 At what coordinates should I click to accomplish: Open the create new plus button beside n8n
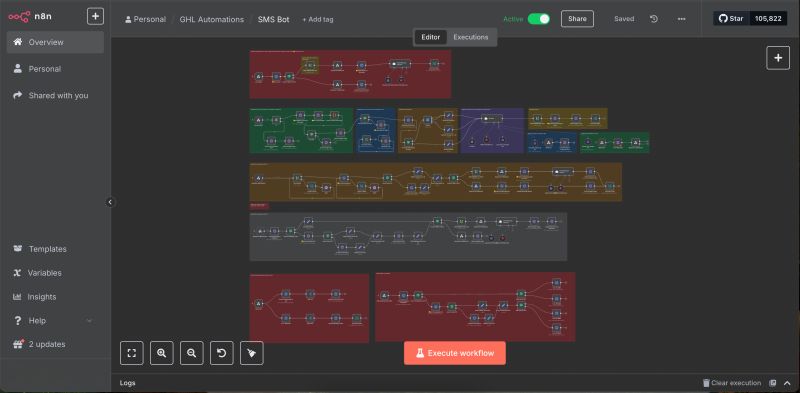(x=95, y=16)
